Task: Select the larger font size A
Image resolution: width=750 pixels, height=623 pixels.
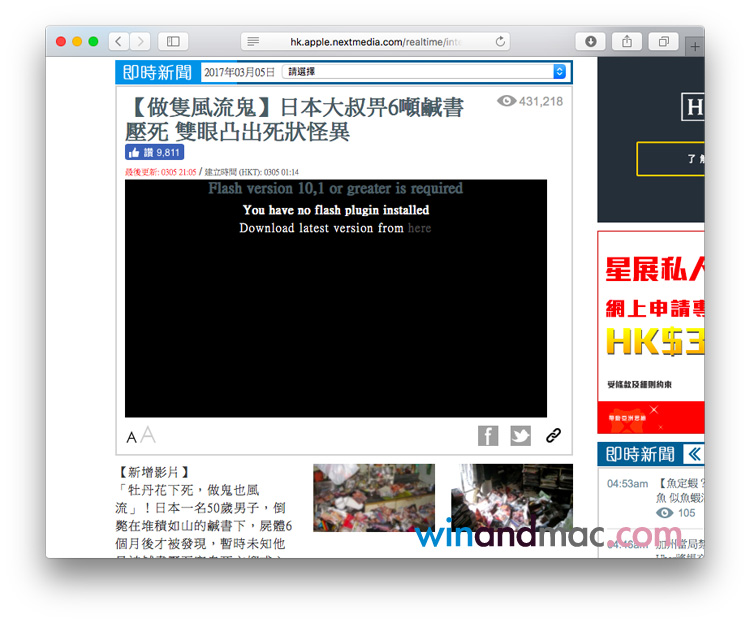Action: click(148, 435)
